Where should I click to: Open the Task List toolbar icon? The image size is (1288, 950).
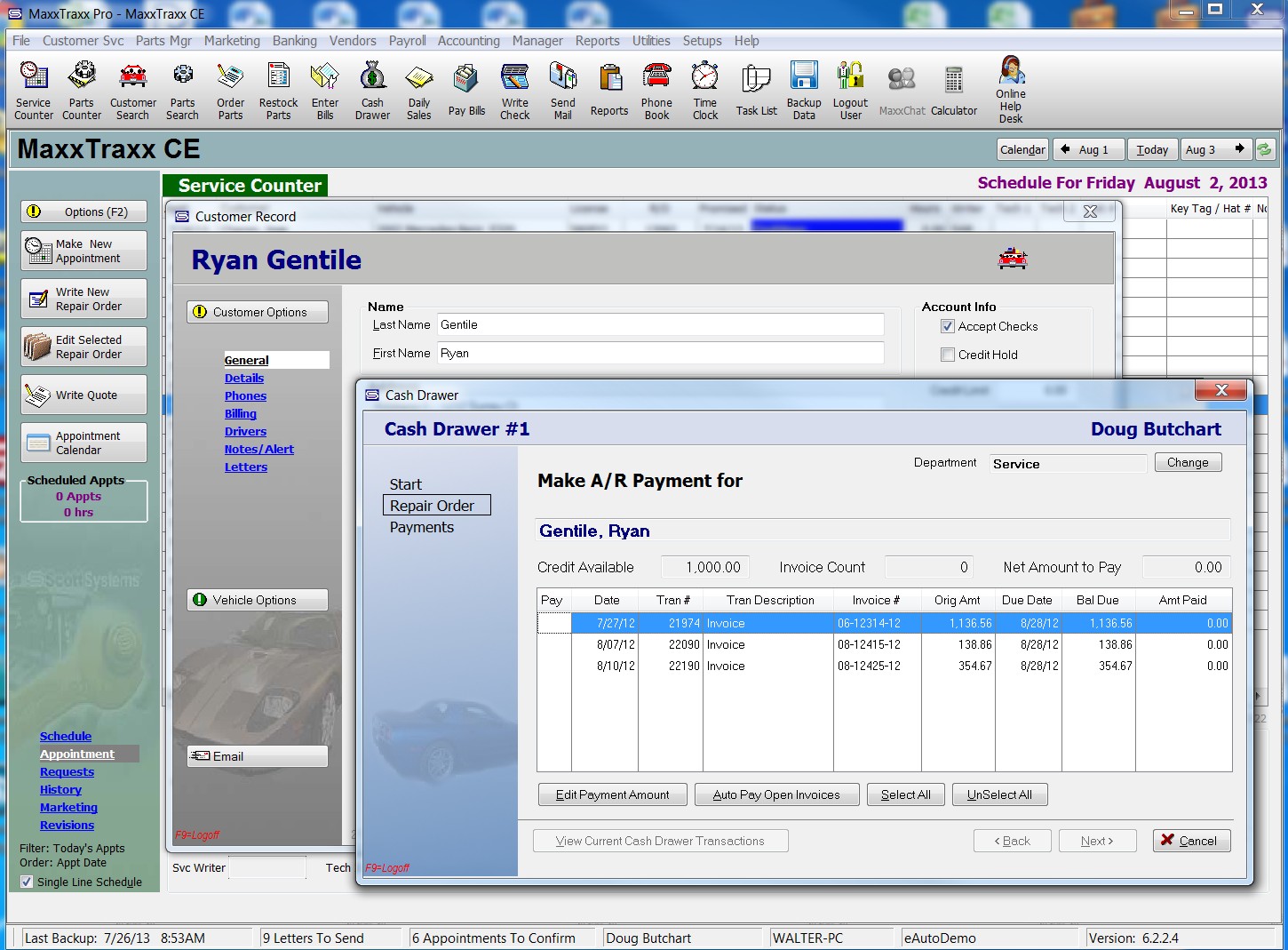click(757, 91)
